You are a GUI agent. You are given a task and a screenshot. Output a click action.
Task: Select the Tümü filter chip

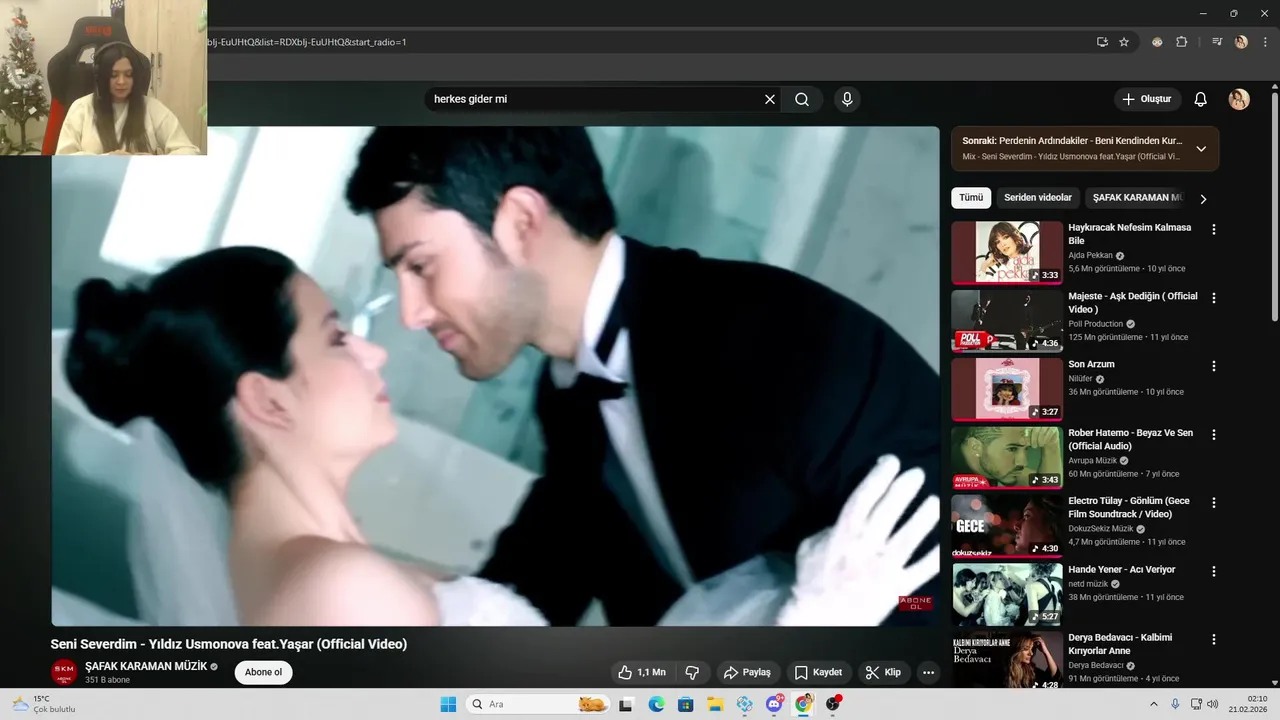coord(971,198)
